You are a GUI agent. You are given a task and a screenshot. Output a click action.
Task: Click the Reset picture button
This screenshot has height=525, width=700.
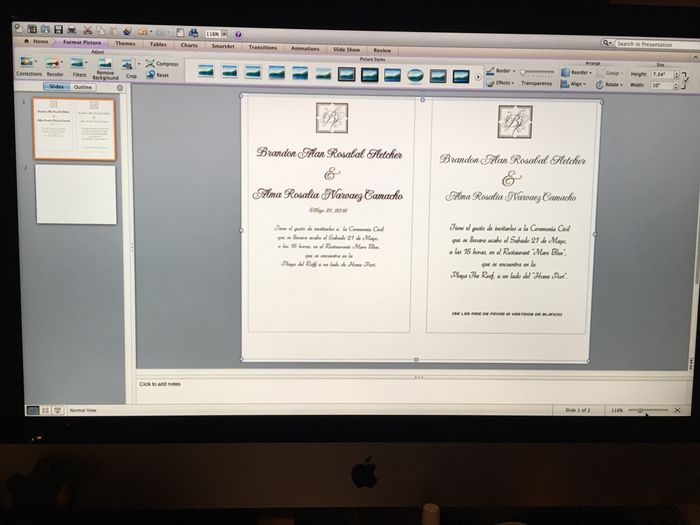click(x=158, y=75)
